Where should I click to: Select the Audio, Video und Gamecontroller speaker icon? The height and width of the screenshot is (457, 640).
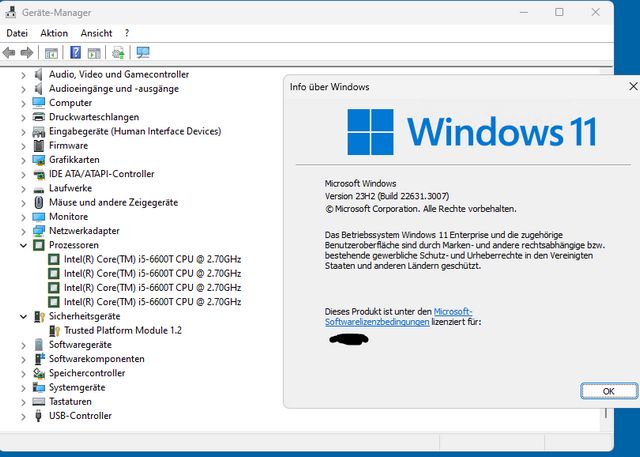tap(38, 74)
